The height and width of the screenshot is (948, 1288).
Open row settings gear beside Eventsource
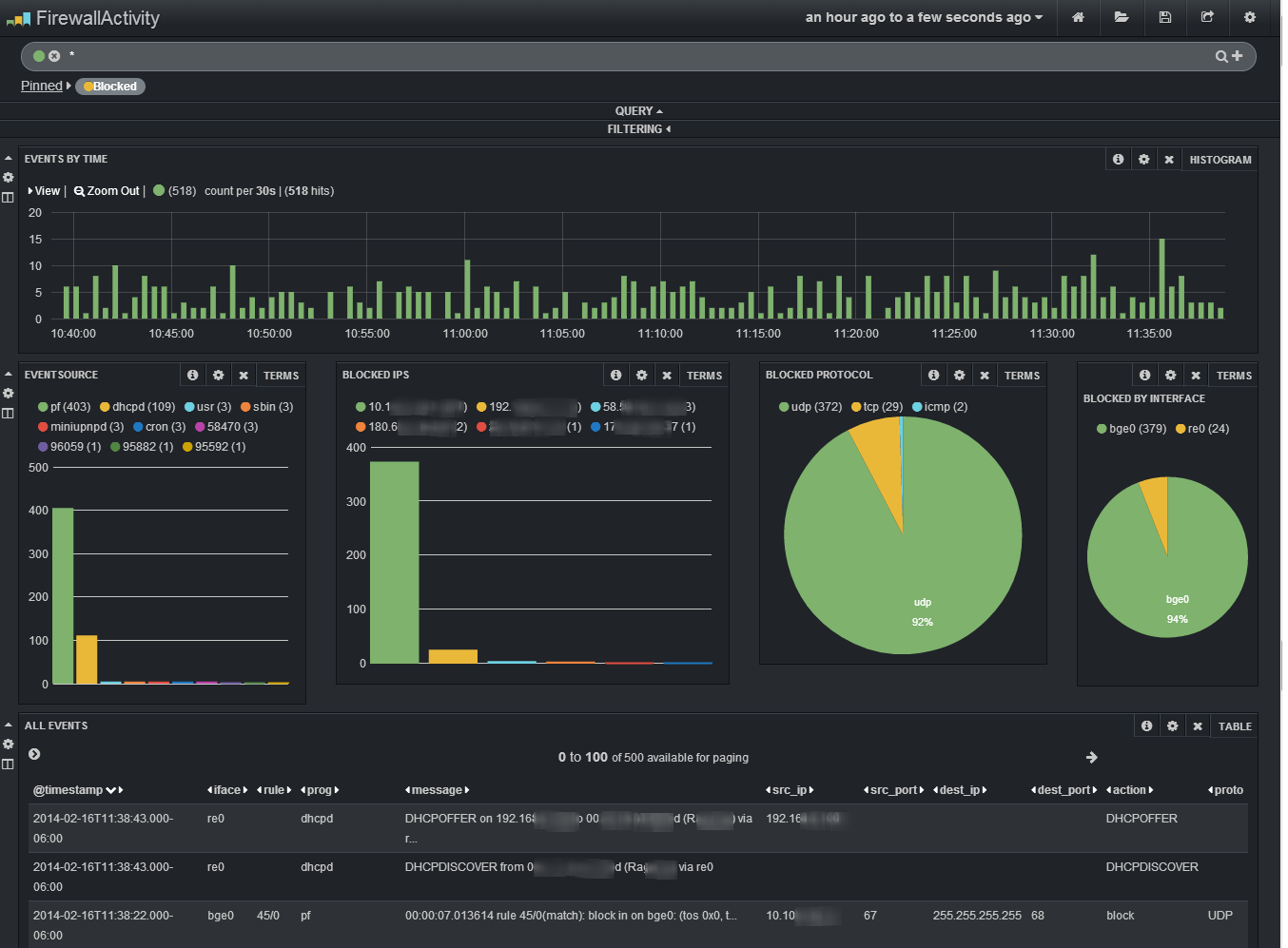click(8, 394)
